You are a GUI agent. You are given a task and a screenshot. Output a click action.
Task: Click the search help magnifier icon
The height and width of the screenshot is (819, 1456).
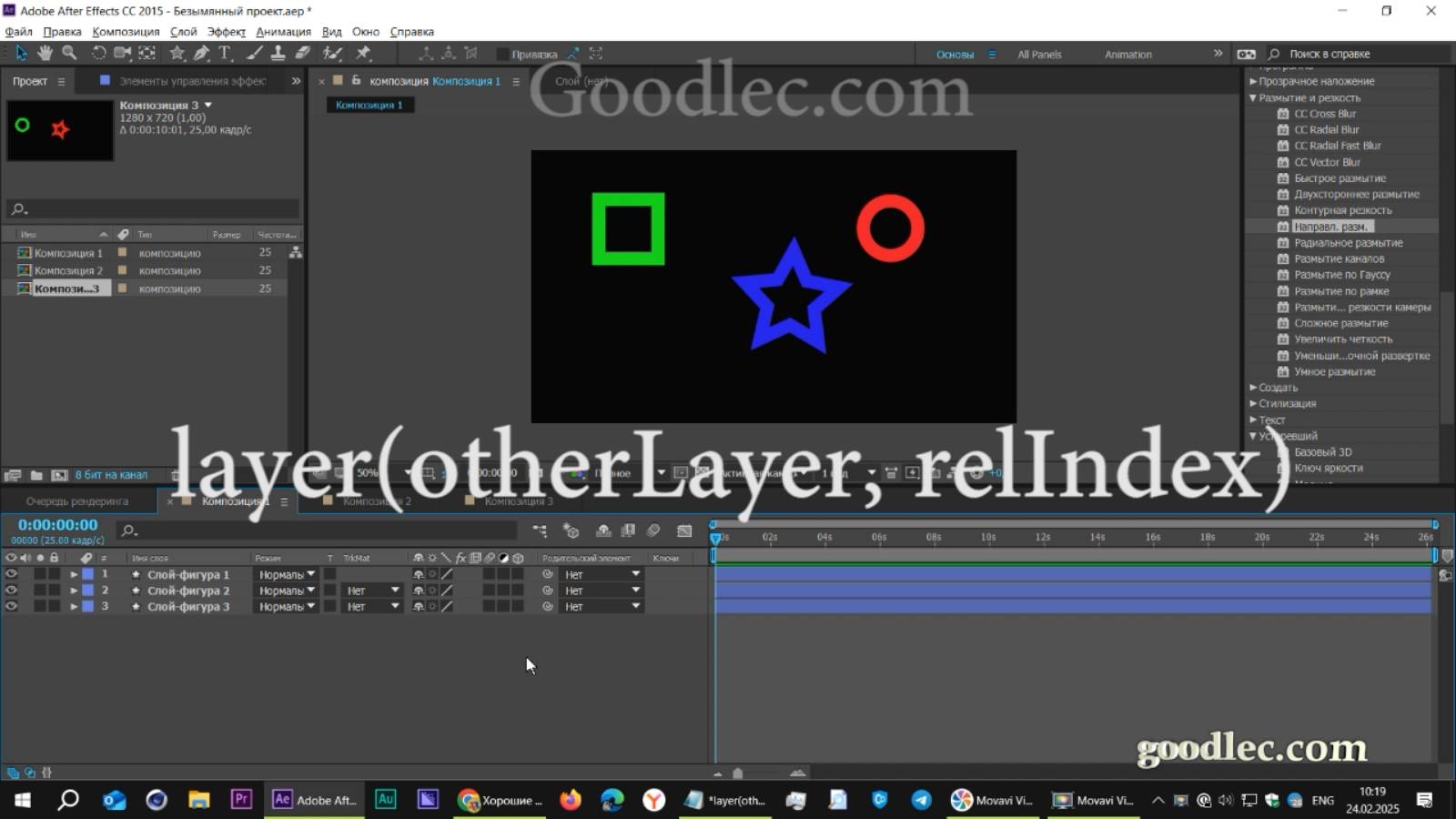tap(1274, 54)
